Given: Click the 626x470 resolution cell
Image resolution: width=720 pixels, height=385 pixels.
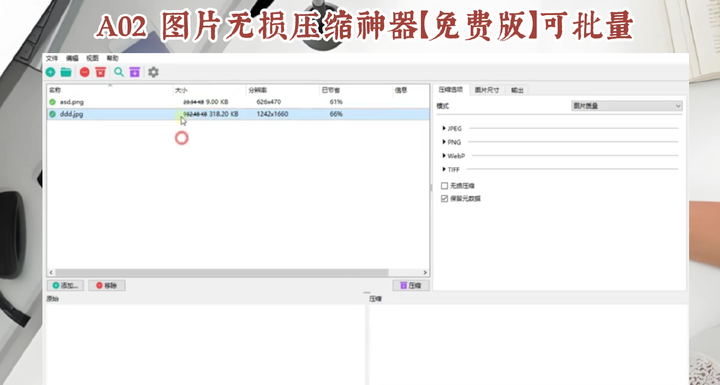Looking at the screenshot, I should point(269,102).
